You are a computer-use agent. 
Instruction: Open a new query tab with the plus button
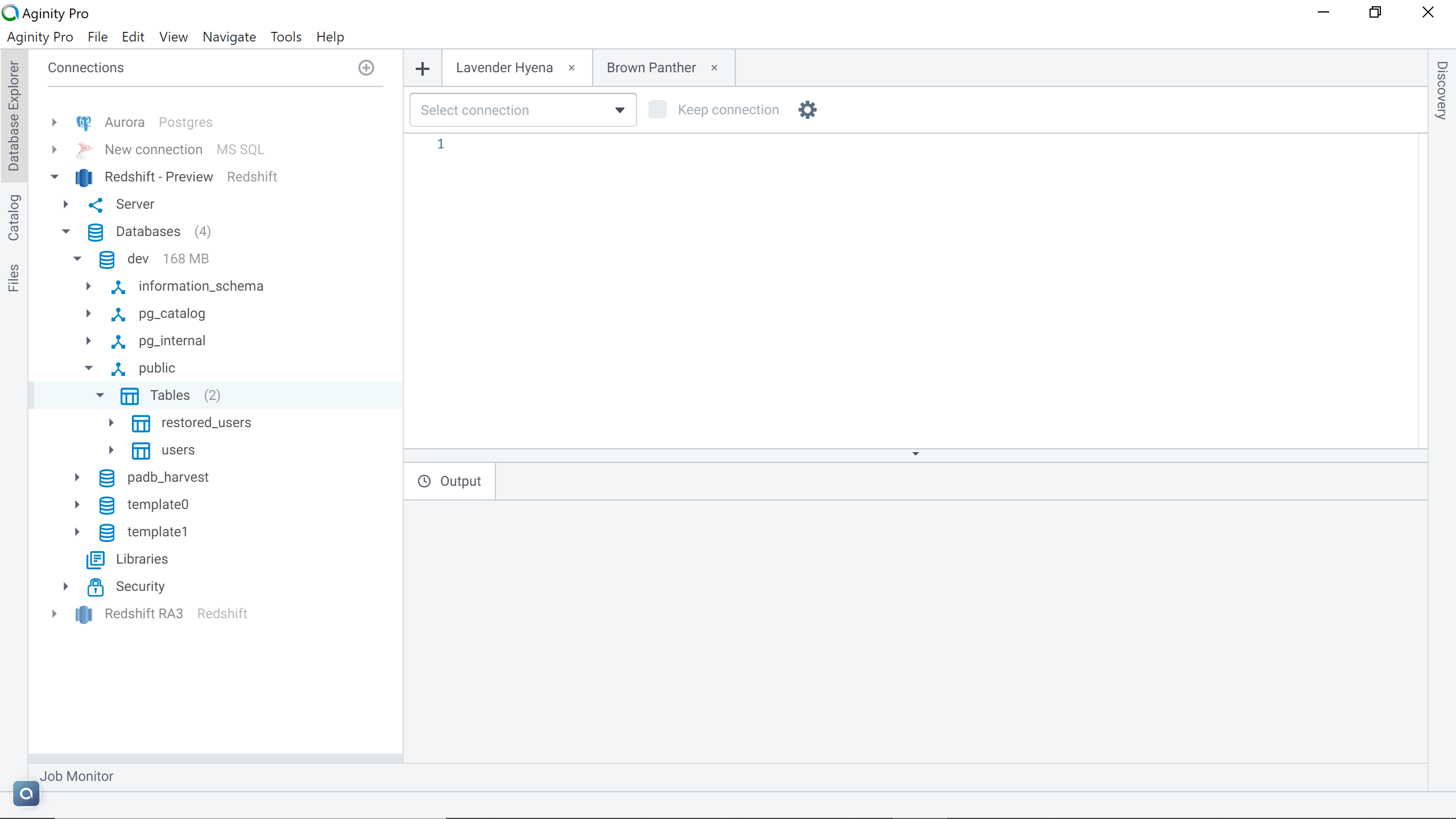422,68
